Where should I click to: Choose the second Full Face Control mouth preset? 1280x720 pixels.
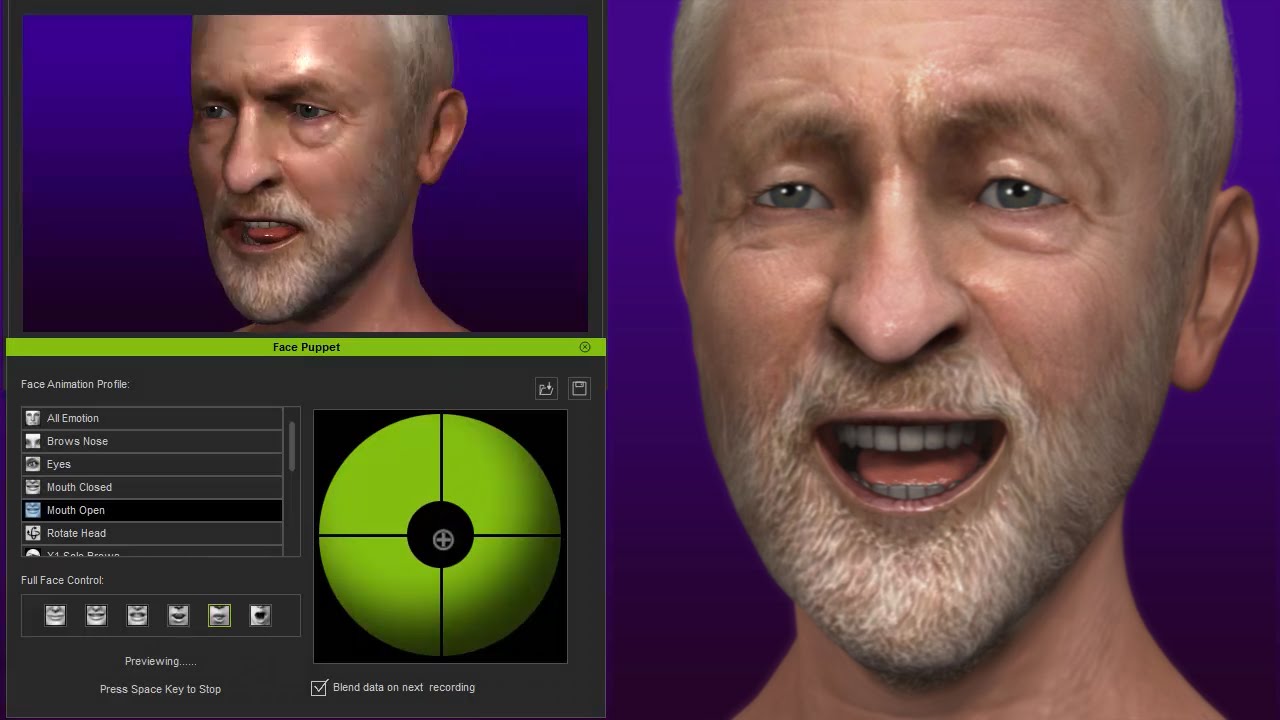tap(97, 615)
